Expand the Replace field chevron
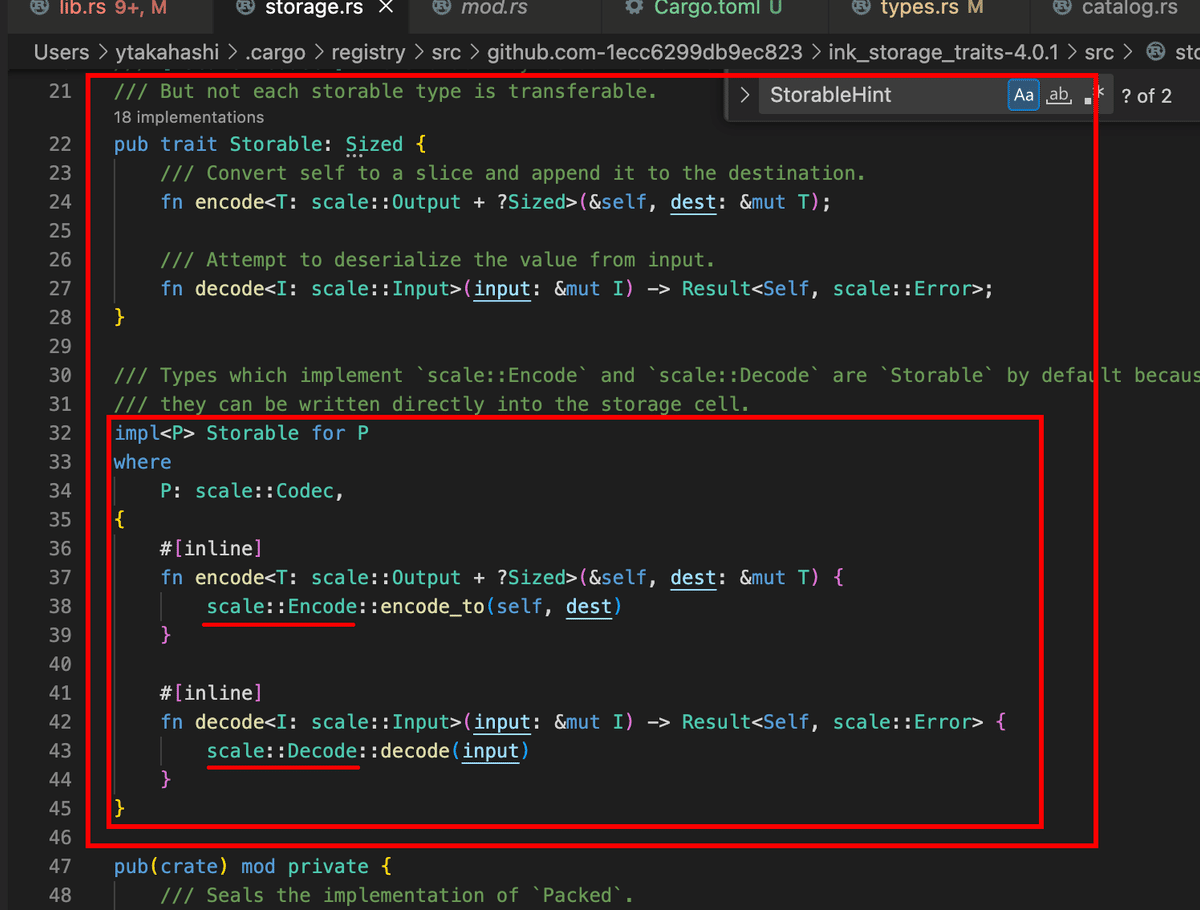The height and width of the screenshot is (910, 1200). click(744, 96)
